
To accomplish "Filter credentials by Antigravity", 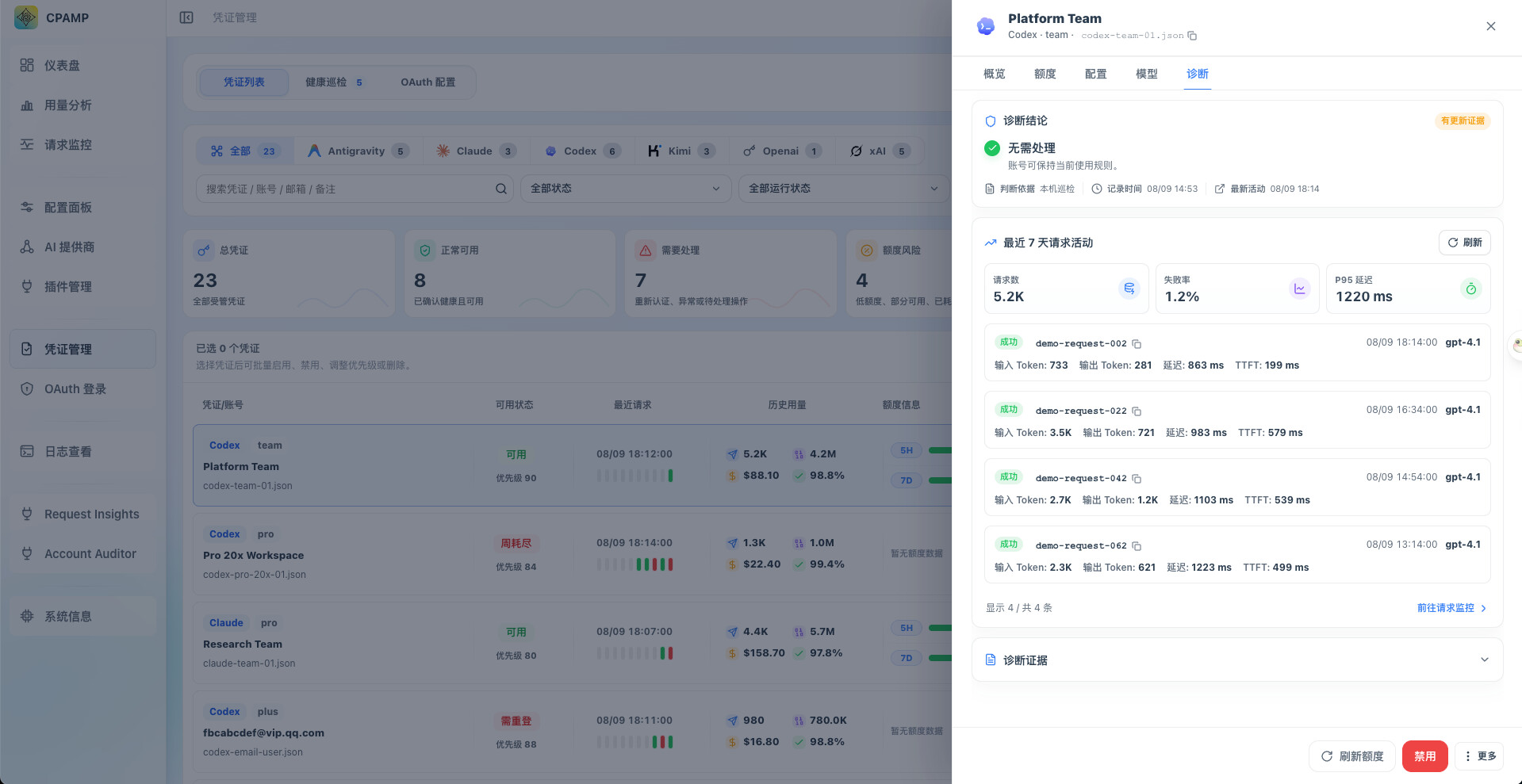I will 358,151.
